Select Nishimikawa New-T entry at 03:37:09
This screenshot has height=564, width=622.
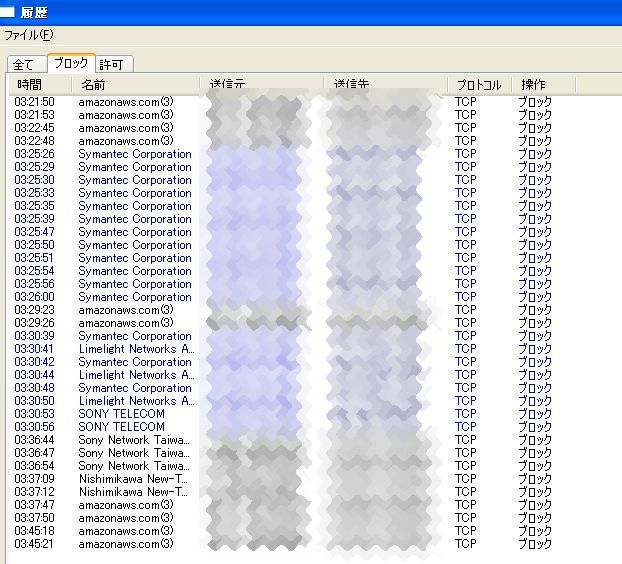[283, 479]
